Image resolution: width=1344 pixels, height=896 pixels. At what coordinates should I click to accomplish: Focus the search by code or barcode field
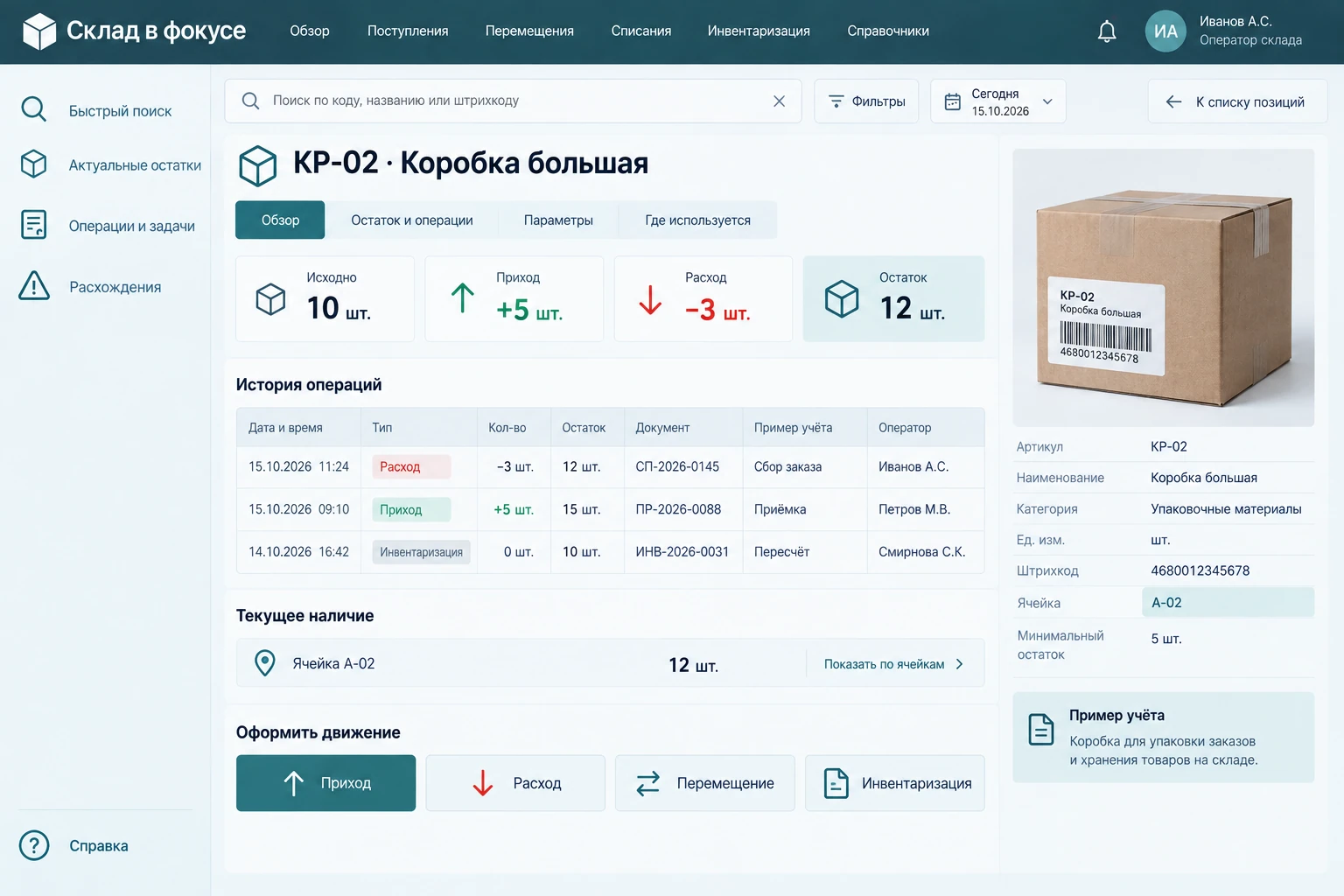pos(513,101)
